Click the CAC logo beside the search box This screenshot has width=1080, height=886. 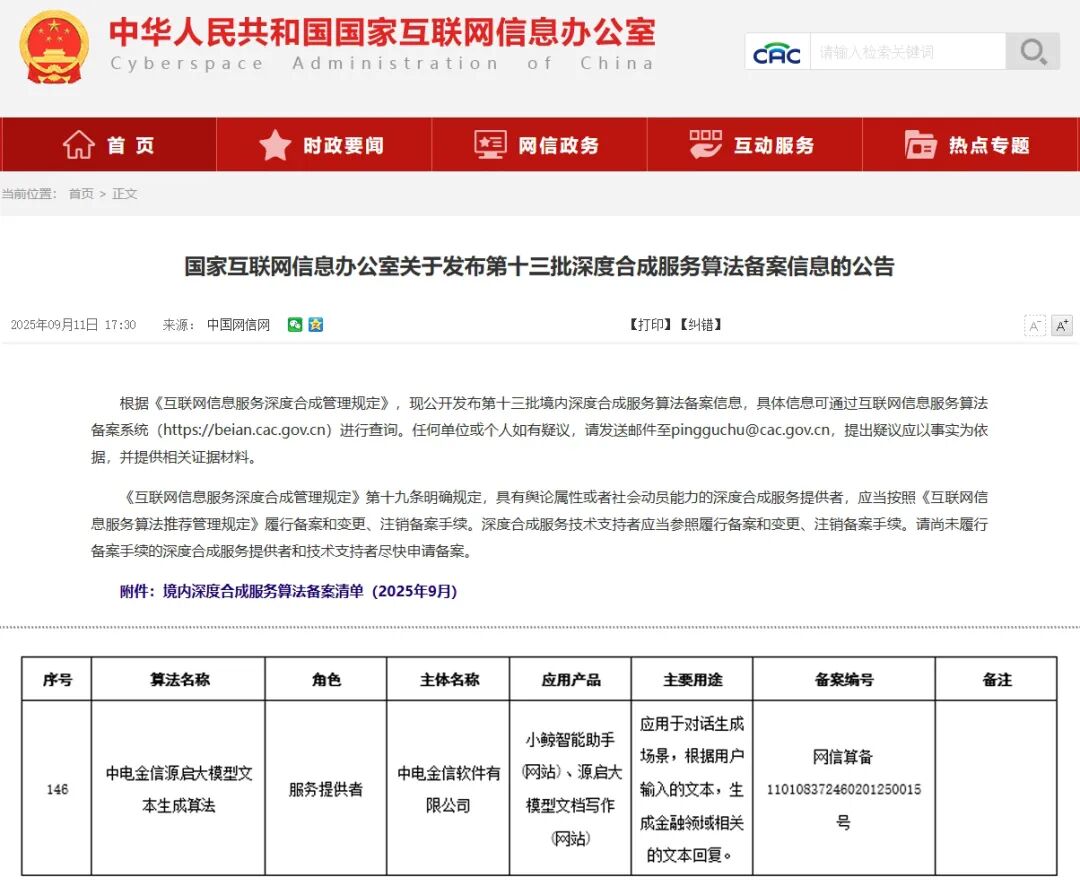tap(777, 51)
